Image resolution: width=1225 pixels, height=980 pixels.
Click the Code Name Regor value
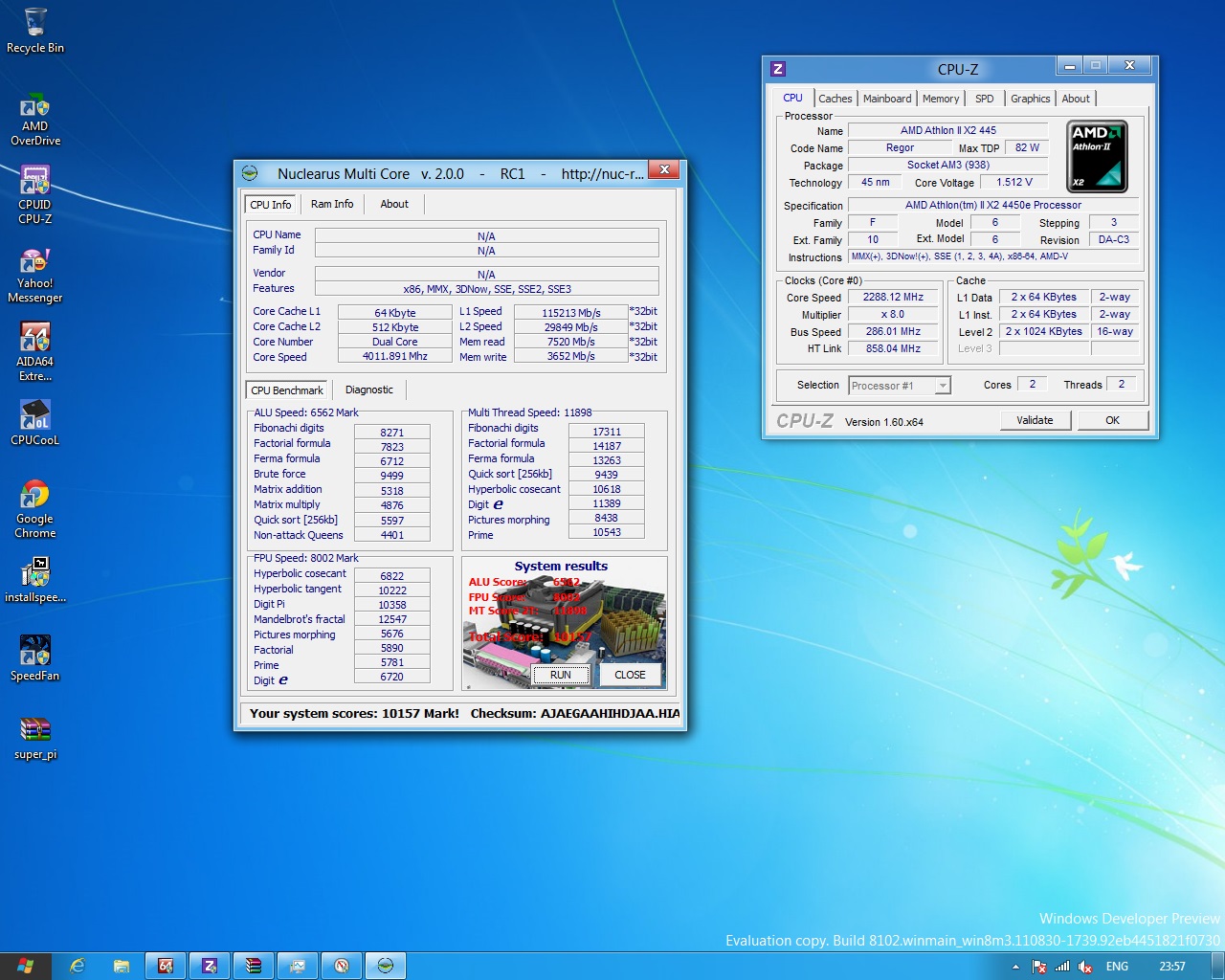coord(900,148)
